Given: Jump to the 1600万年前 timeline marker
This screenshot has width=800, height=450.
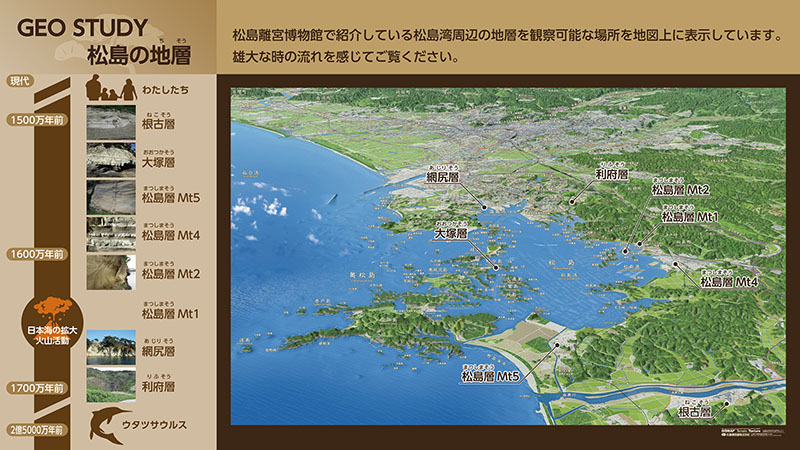Looking at the screenshot, I should (x=35, y=254).
